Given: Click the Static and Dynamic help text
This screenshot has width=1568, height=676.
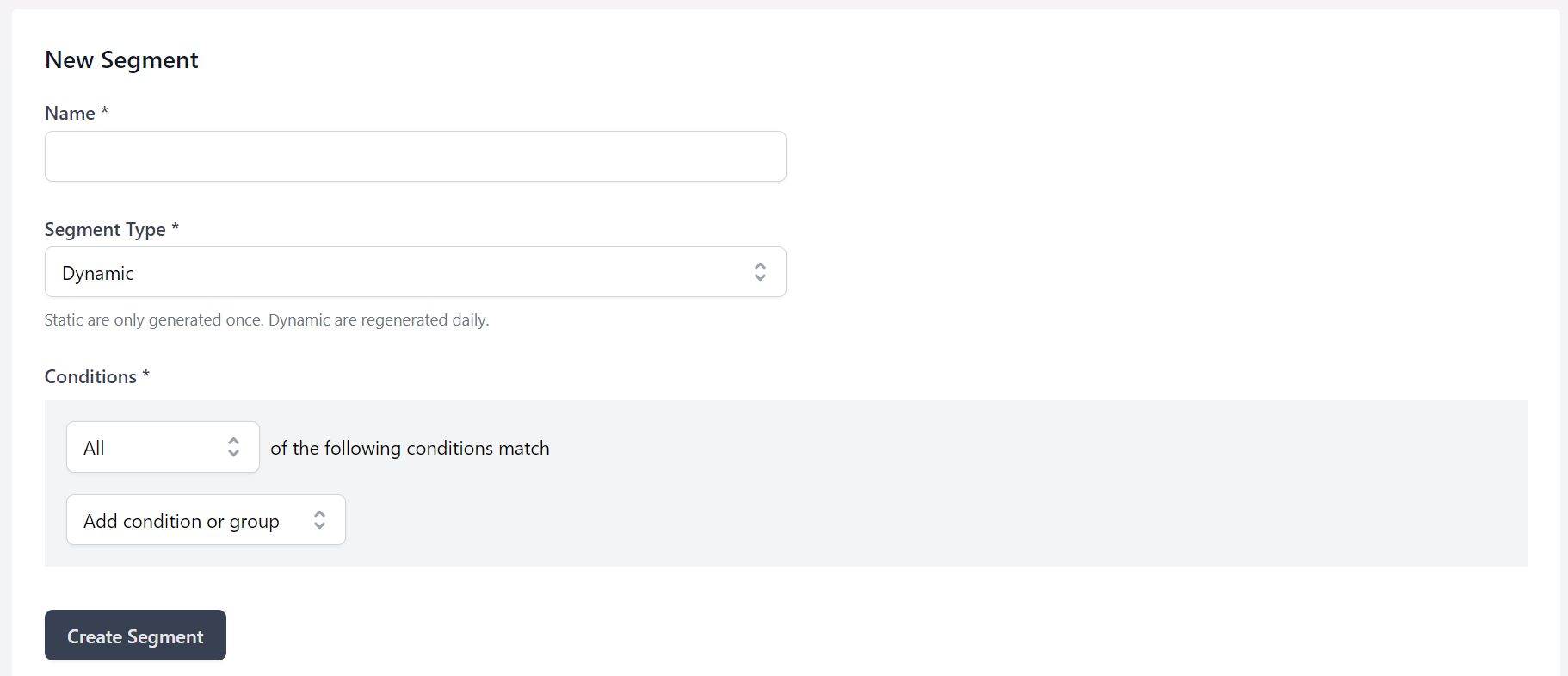Looking at the screenshot, I should pyautogui.click(x=267, y=320).
